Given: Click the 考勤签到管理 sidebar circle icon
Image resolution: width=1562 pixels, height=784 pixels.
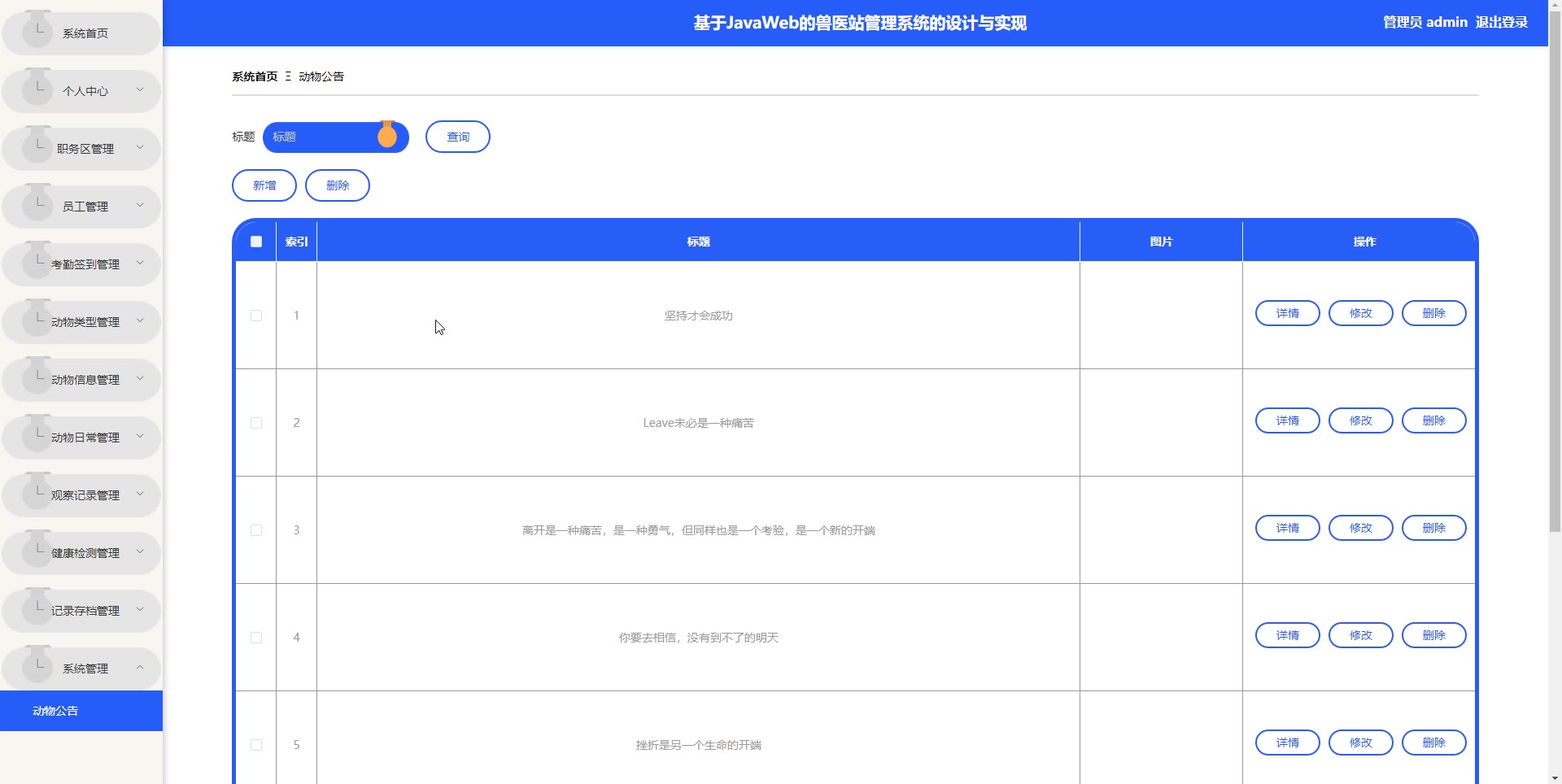Looking at the screenshot, I should pyautogui.click(x=37, y=262).
